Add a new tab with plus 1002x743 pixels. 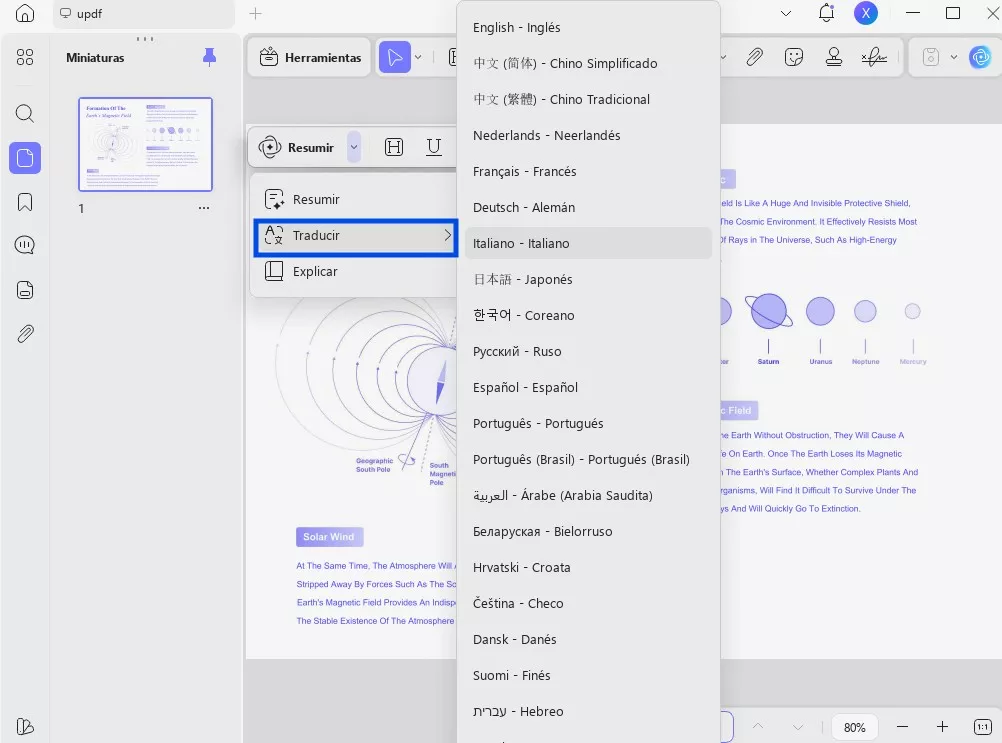tap(256, 13)
